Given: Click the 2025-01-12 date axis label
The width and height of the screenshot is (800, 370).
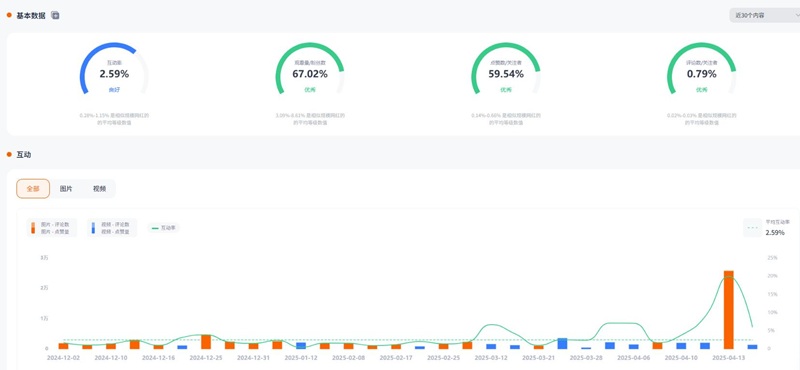Looking at the screenshot, I should pyautogui.click(x=301, y=358).
